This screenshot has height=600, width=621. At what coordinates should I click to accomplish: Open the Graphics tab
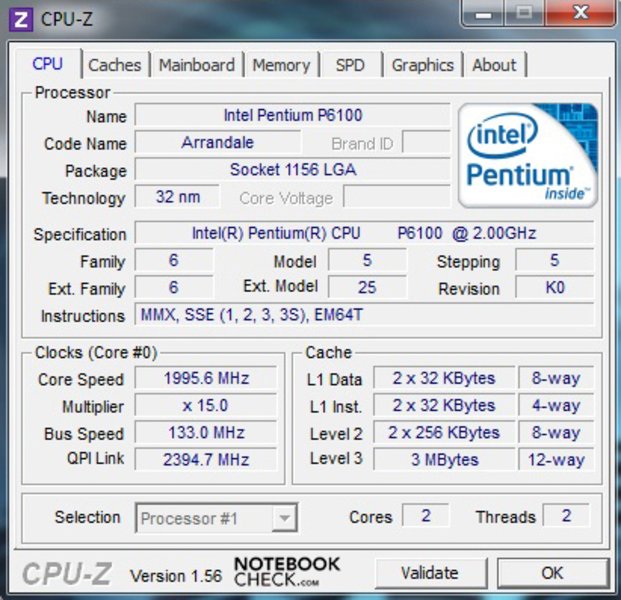click(x=423, y=65)
